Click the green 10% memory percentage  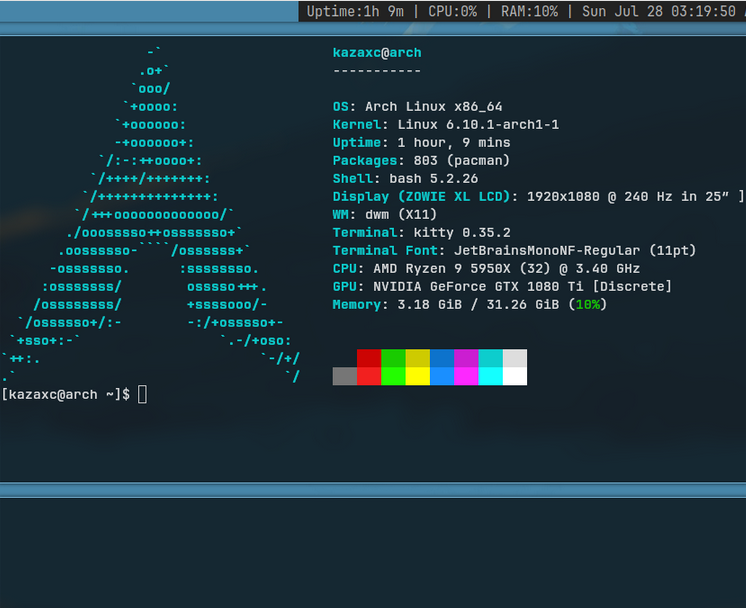point(588,304)
